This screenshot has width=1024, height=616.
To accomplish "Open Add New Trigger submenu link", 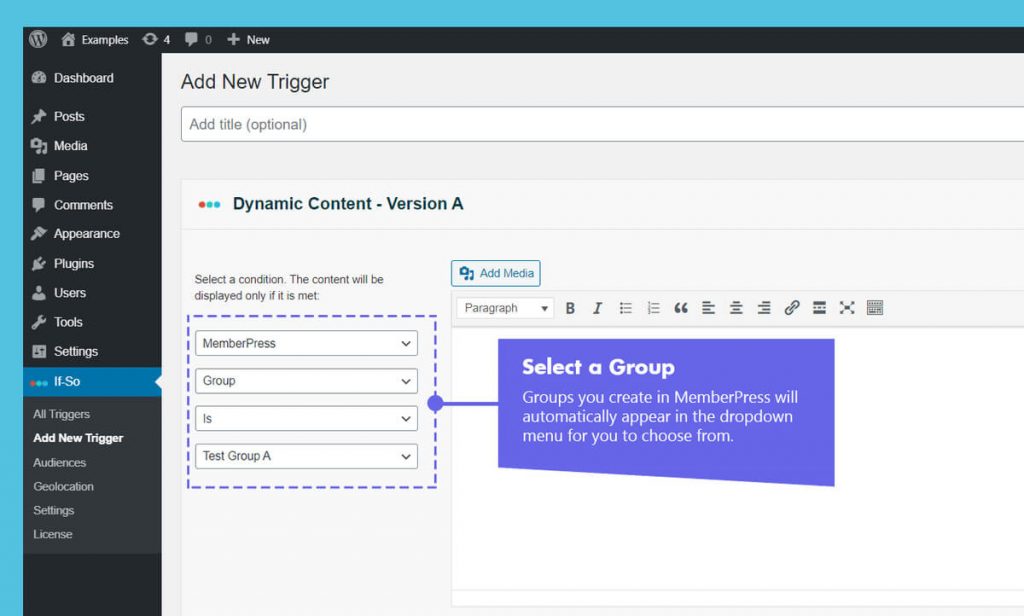I will [x=78, y=438].
